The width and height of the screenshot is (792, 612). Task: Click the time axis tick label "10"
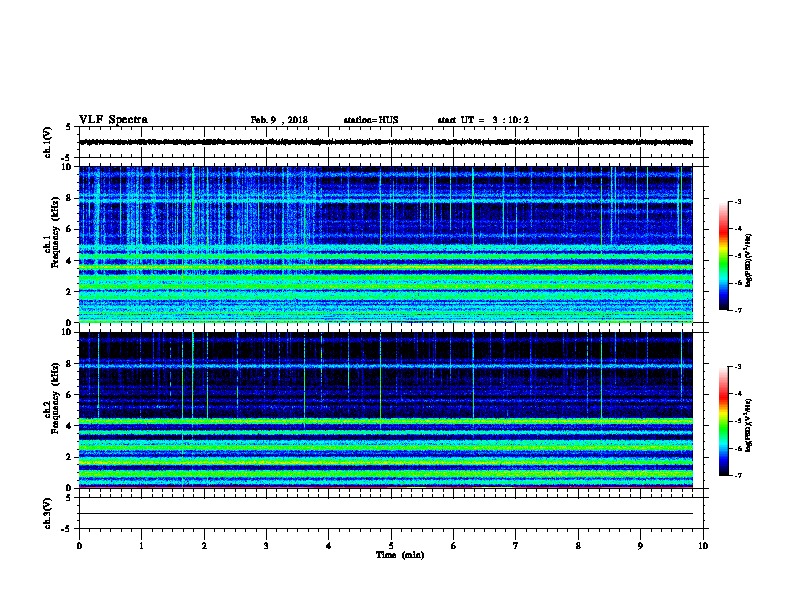coord(703,546)
